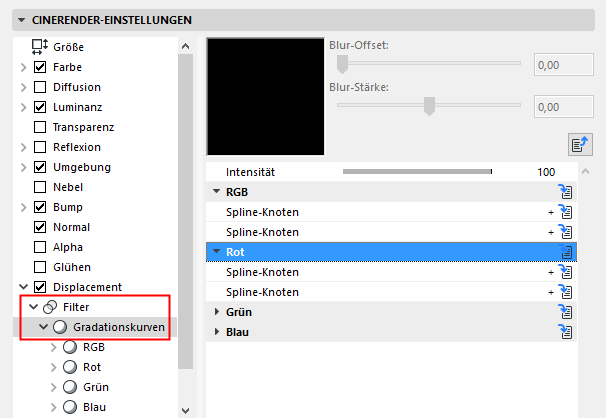
Task: Toggle the Bump channel checkbox
Action: [x=40, y=207]
